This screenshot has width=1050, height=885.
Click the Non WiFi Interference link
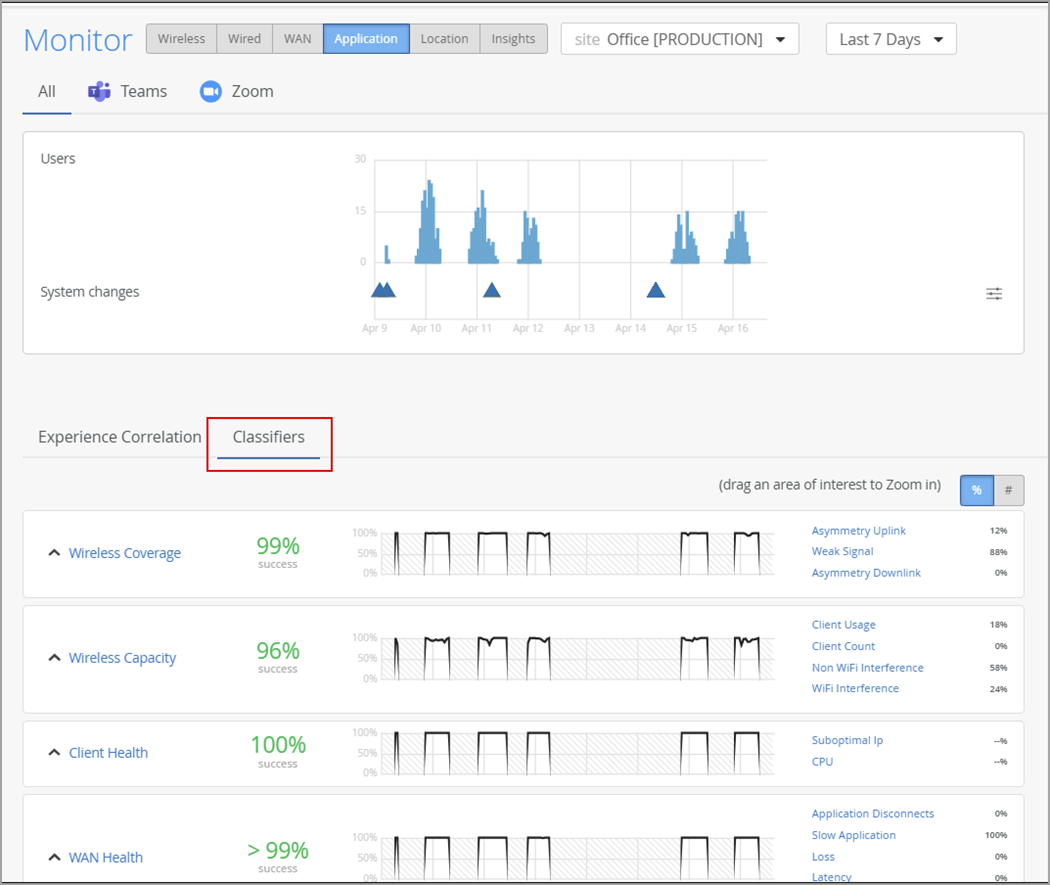pos(867,668)
